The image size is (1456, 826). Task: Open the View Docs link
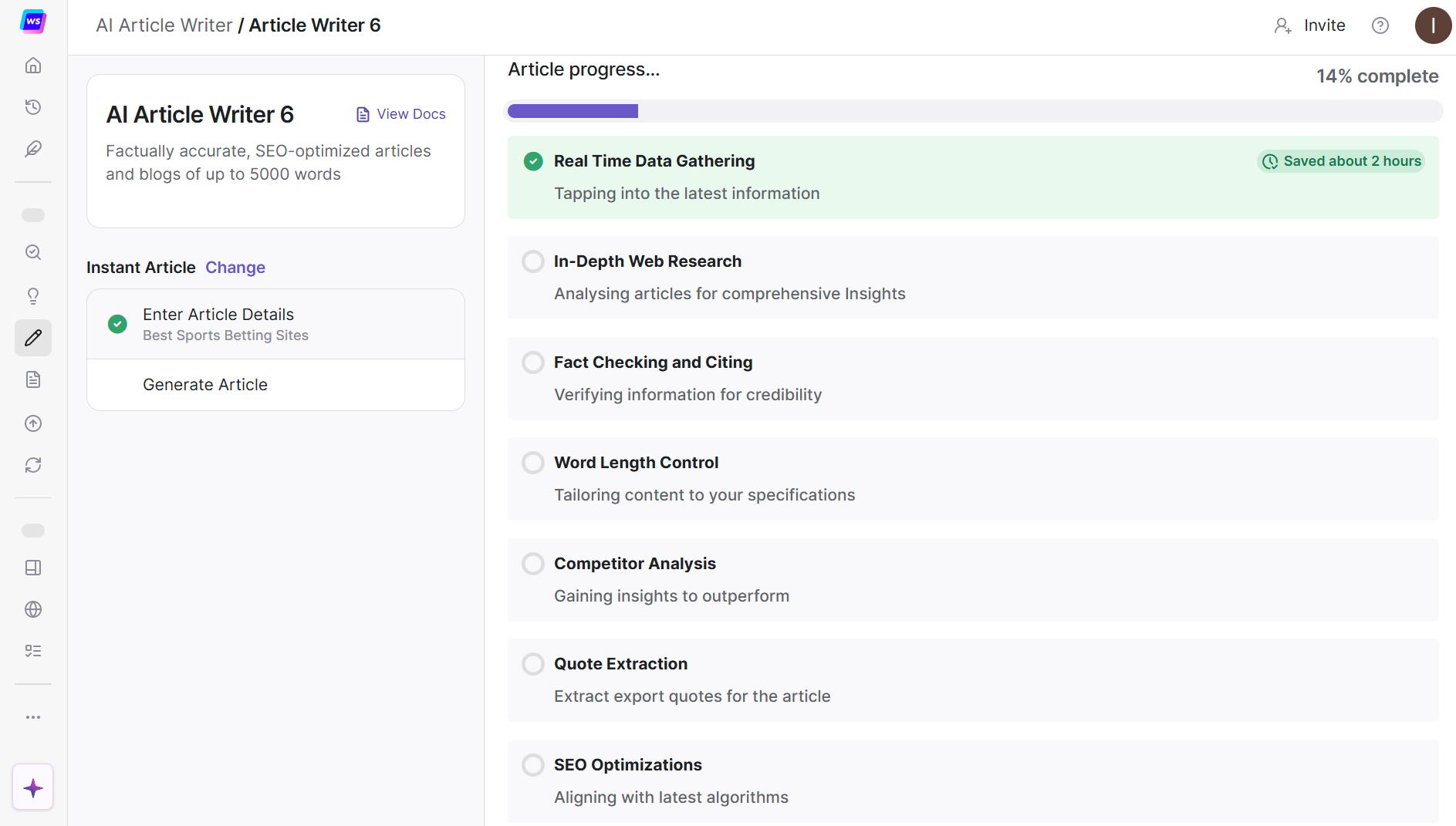tap(401, 114)
